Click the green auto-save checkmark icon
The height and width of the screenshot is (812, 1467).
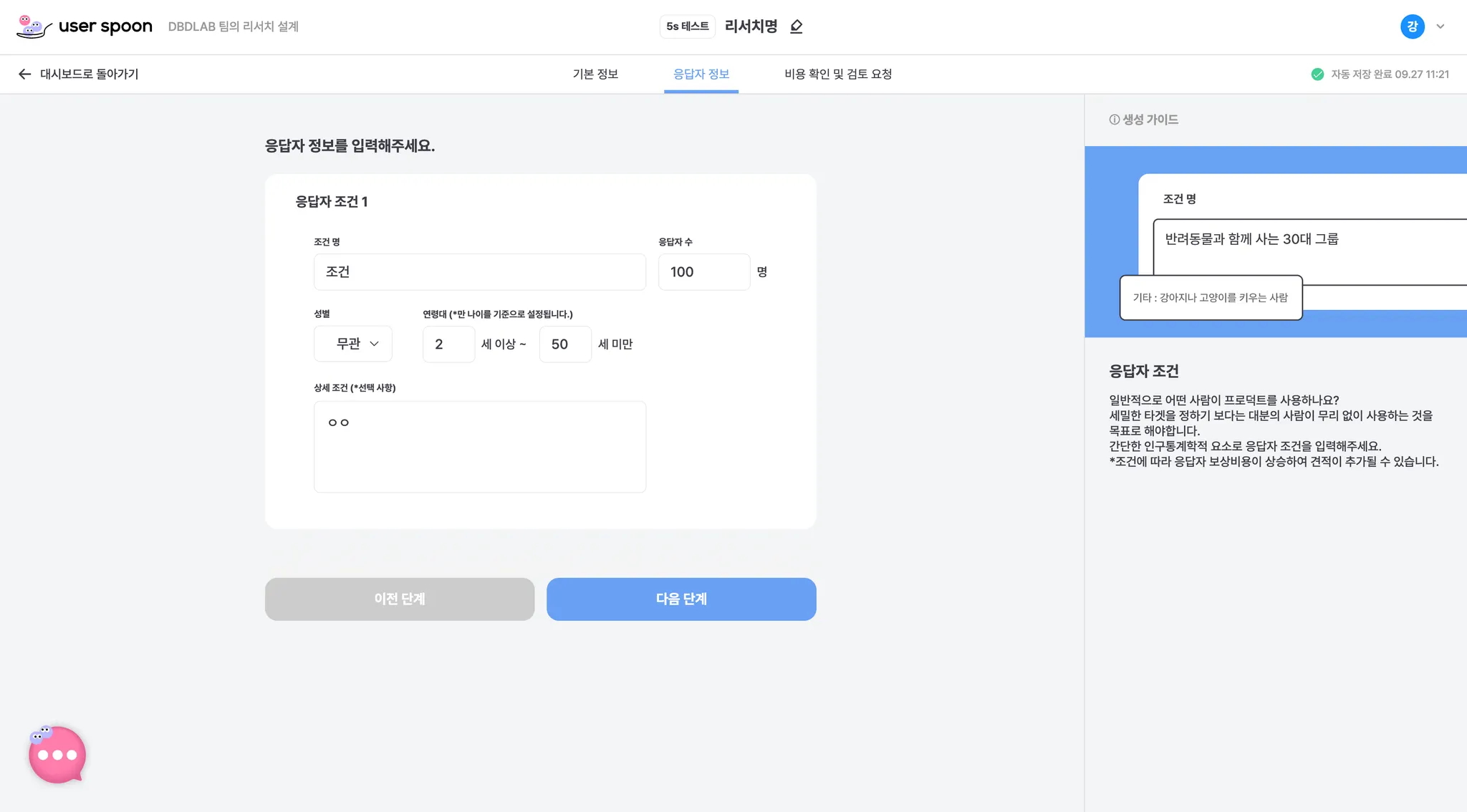click(1317, 74)
